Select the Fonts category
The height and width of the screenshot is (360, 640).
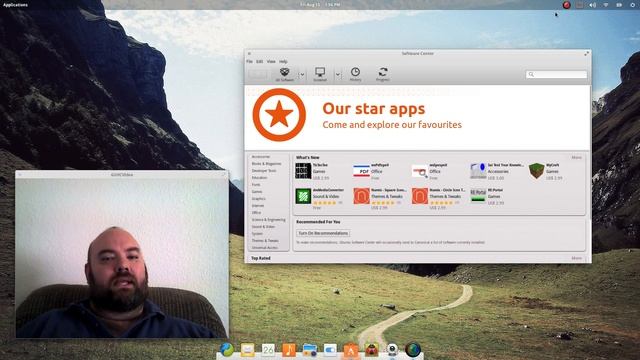256,184
